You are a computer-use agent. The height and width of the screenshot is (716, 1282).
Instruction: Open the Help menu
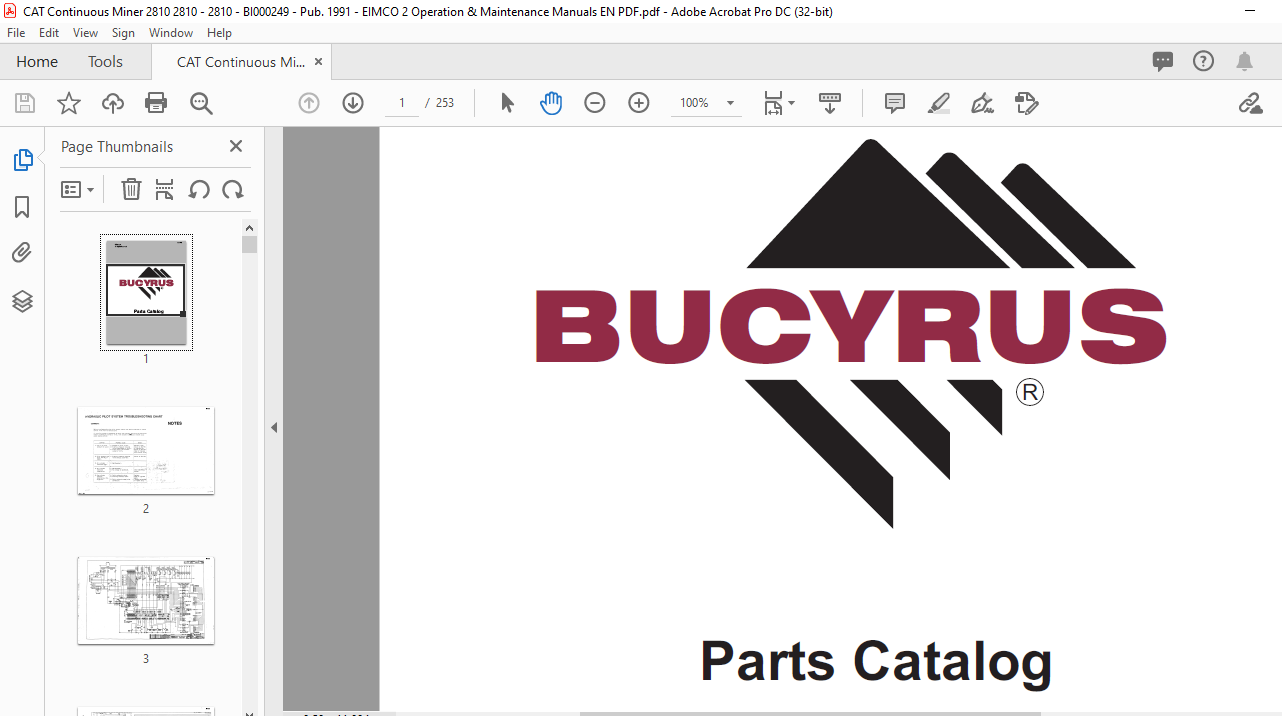click(x=219, y=33)
